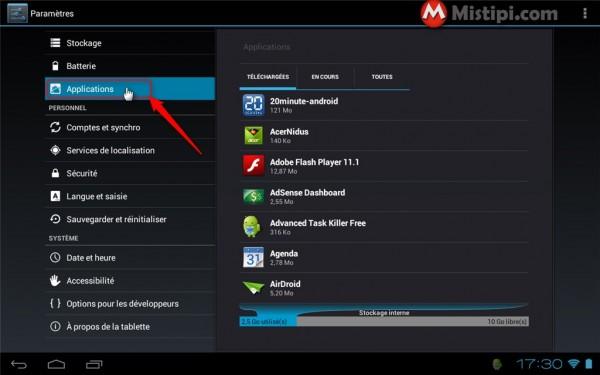
Task: Tap the Wi-Fi status icon
Action: (574, 363)
